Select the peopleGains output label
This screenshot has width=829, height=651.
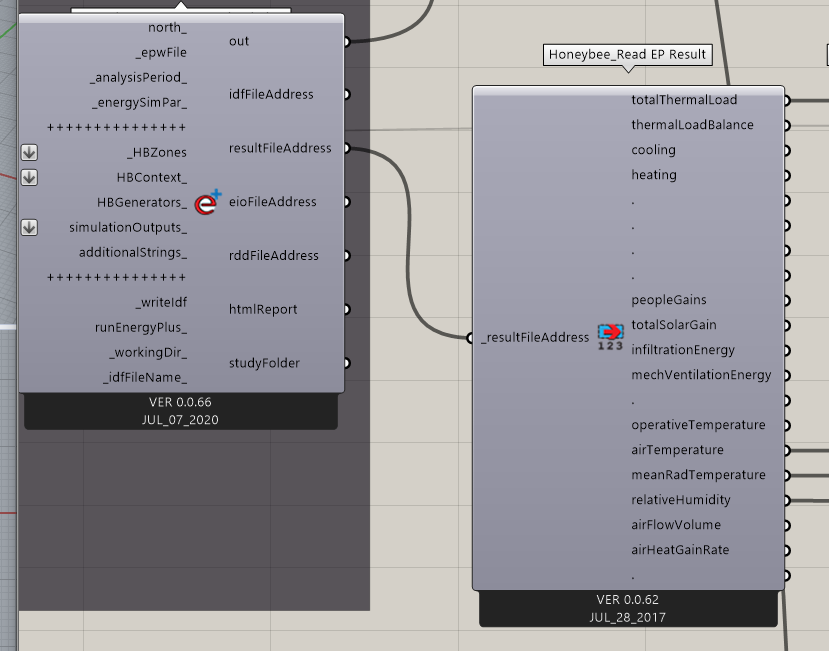(669, 300)
